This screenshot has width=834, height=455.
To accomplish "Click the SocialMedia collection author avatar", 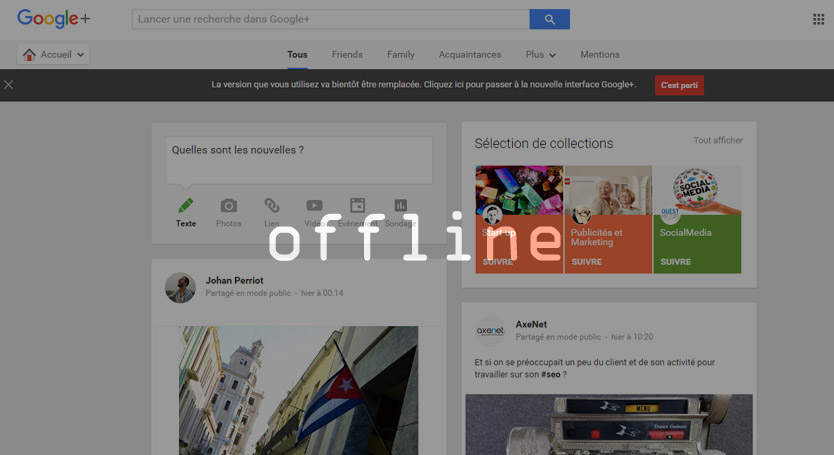I will point(670,215).
